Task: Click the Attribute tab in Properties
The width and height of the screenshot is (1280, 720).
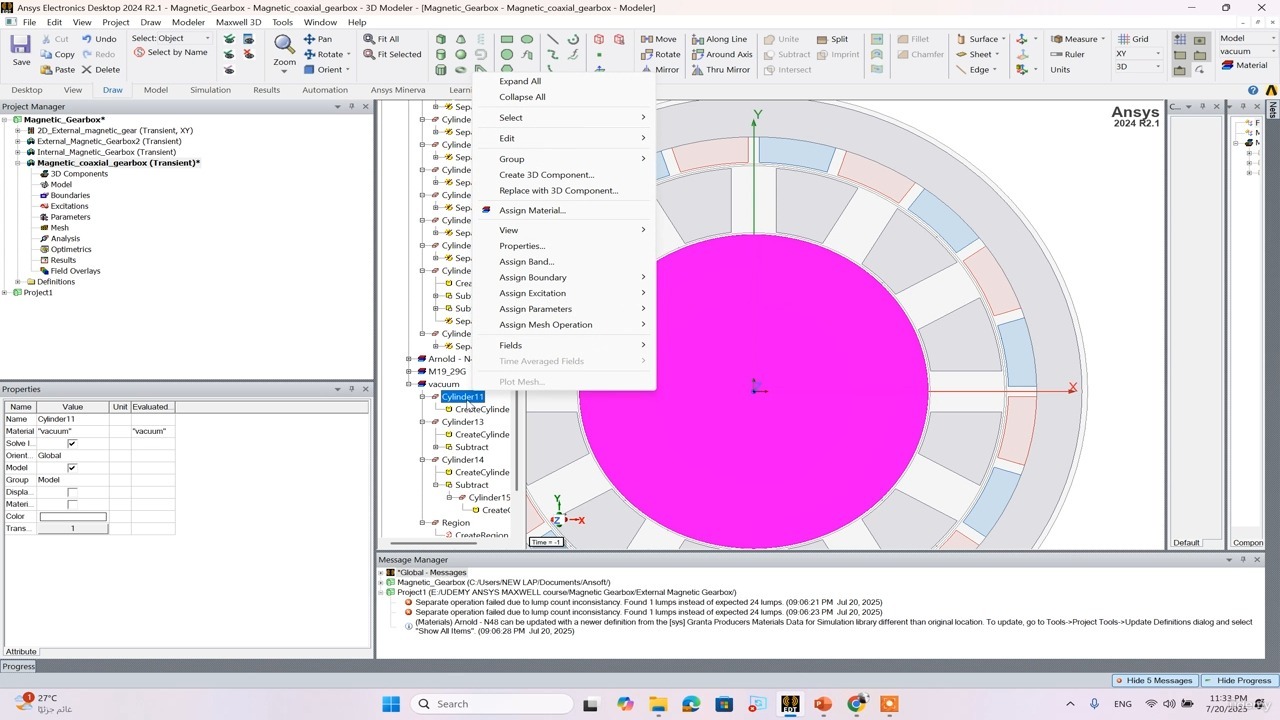Action: 21,651
